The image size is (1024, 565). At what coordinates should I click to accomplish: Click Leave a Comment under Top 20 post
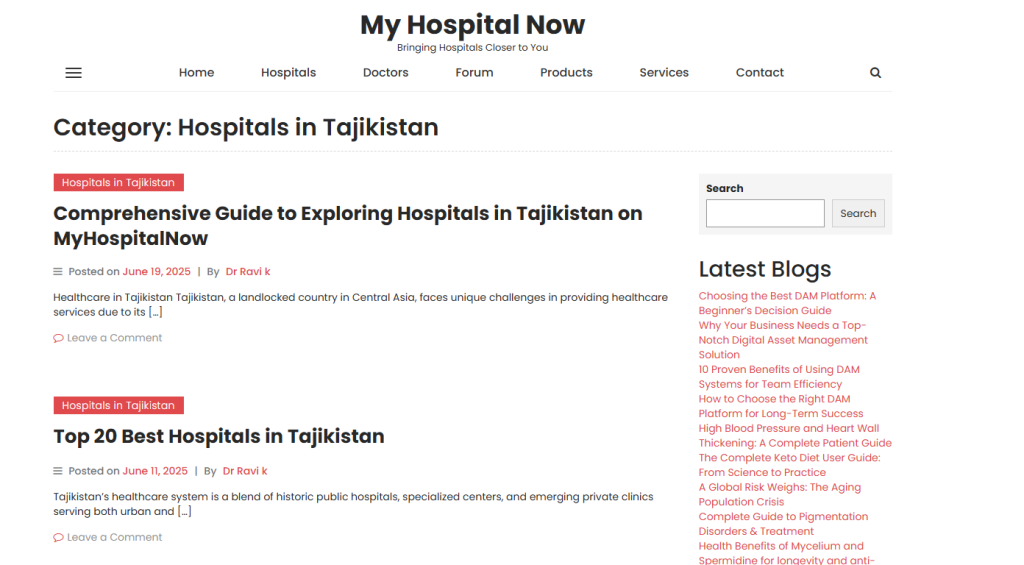click(x=114, y=537)
